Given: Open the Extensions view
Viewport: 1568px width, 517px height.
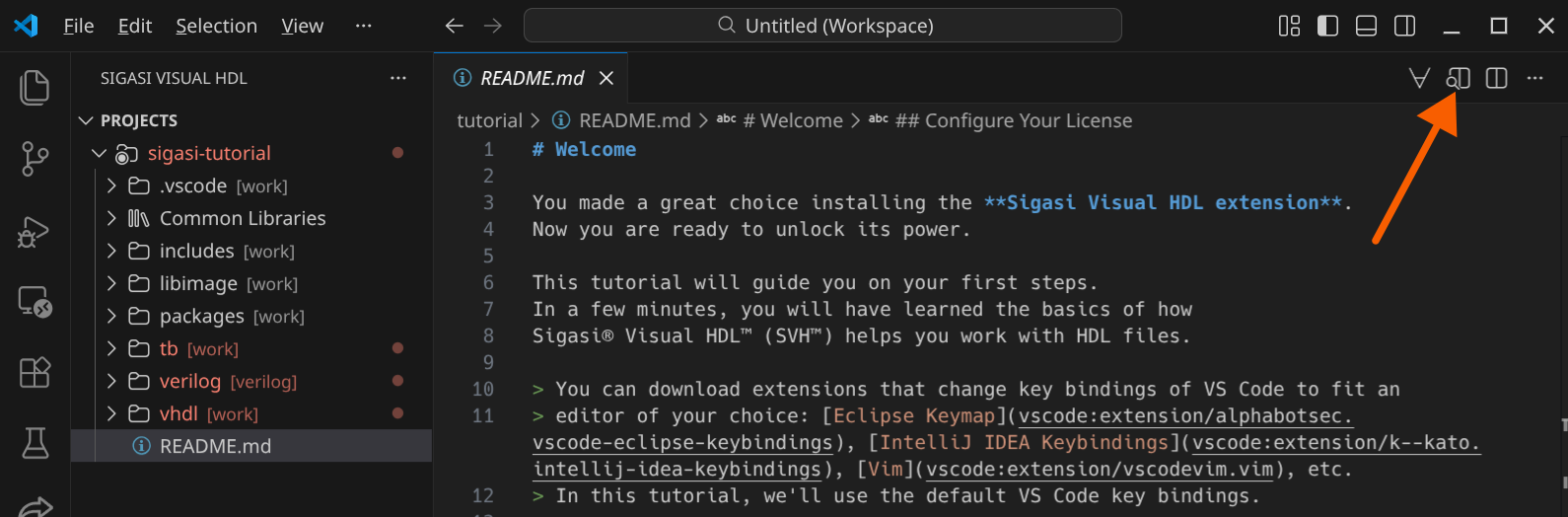Looking at the screenshot, I should (35, 372).
